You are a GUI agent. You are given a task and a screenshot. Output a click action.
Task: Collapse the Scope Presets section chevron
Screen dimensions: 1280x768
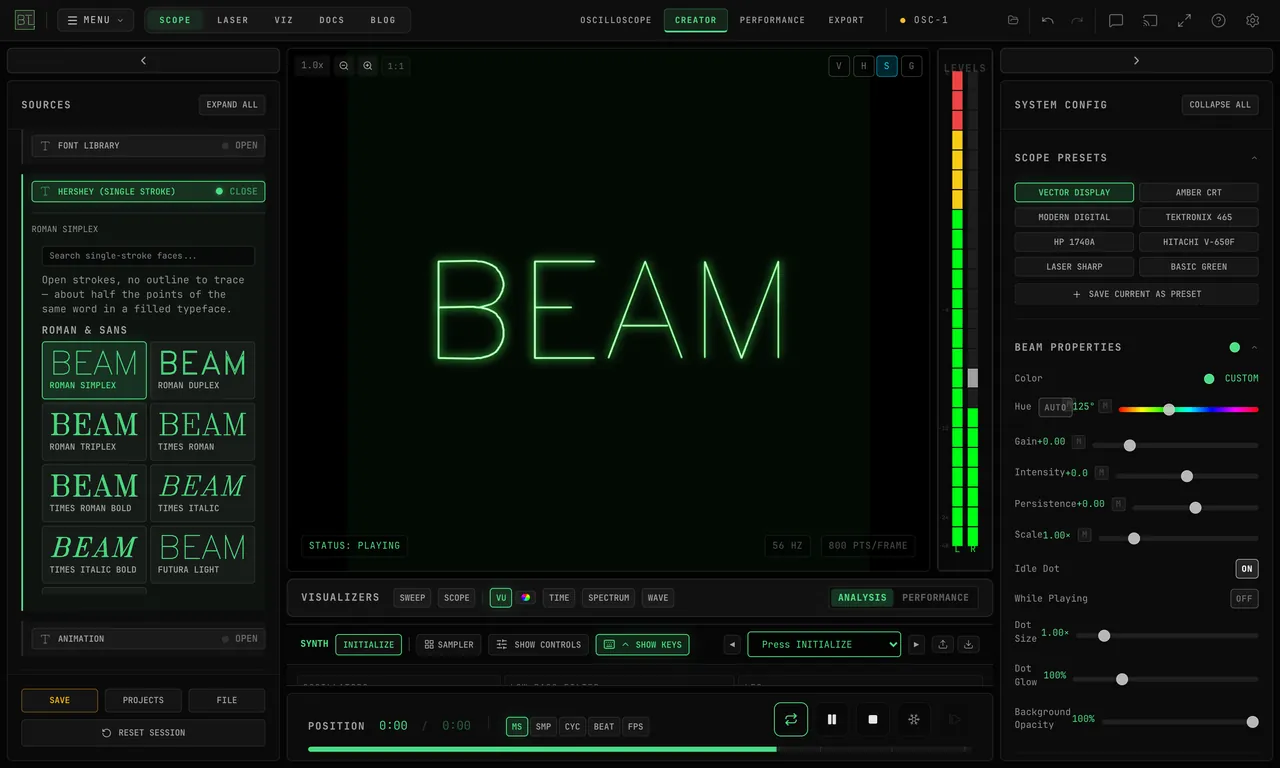coord(1254,158)
